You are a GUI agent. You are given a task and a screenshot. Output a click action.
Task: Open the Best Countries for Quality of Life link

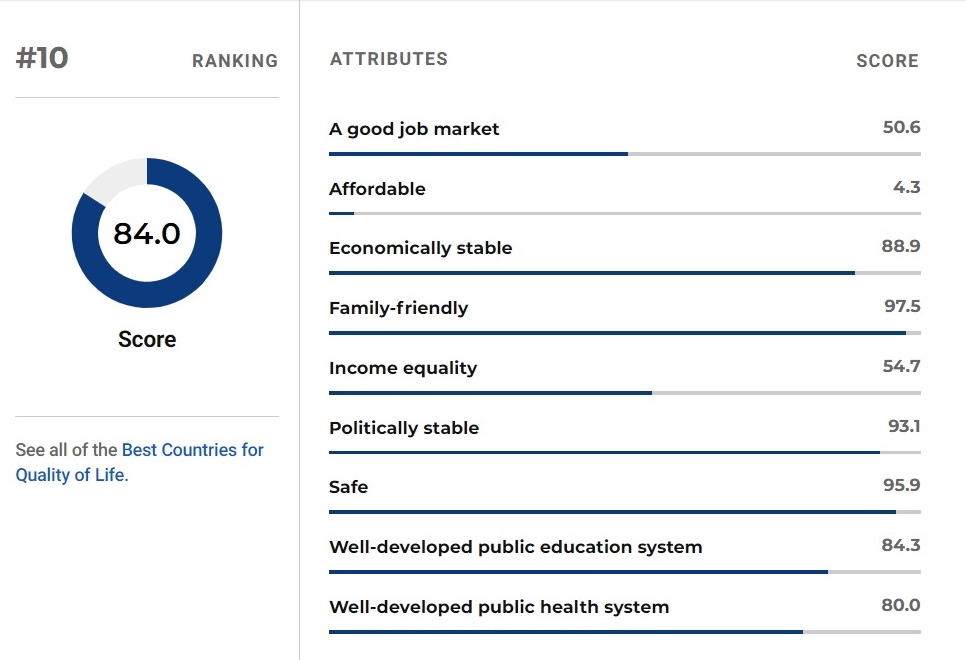point(139,462)
